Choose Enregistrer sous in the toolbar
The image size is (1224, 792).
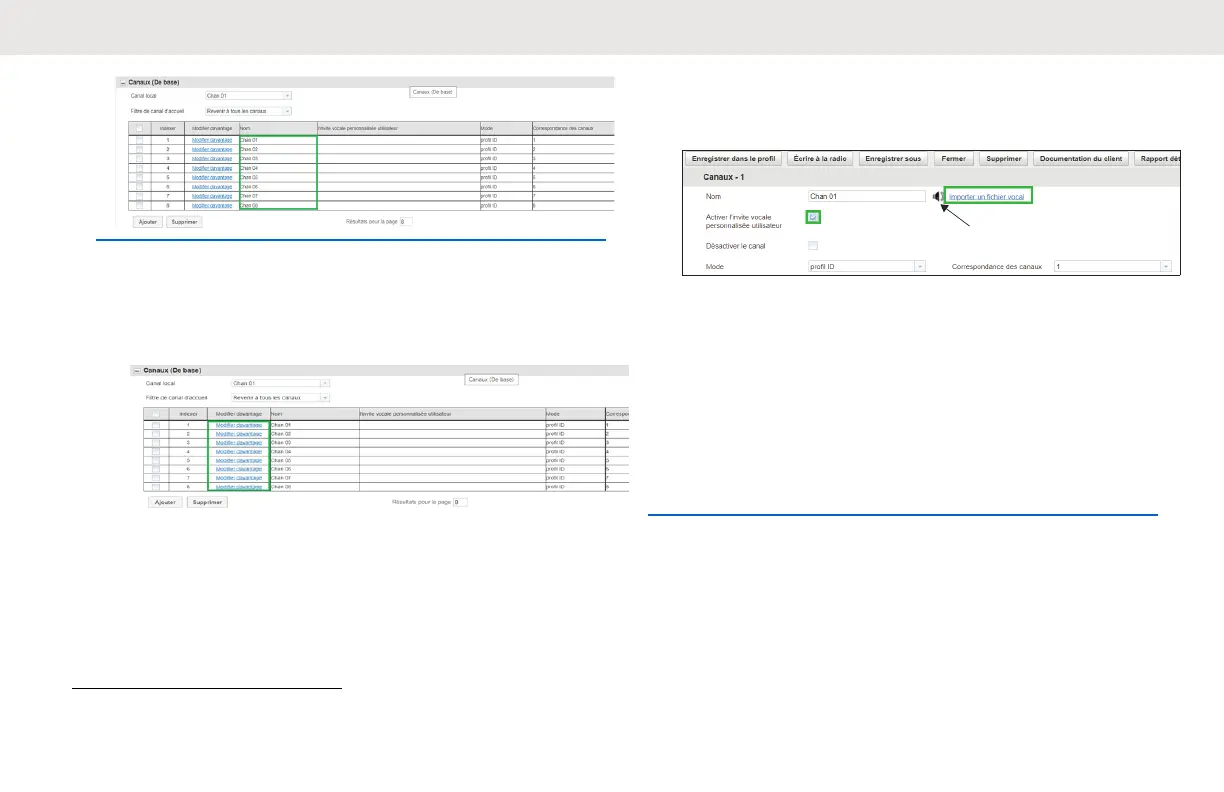894,158
